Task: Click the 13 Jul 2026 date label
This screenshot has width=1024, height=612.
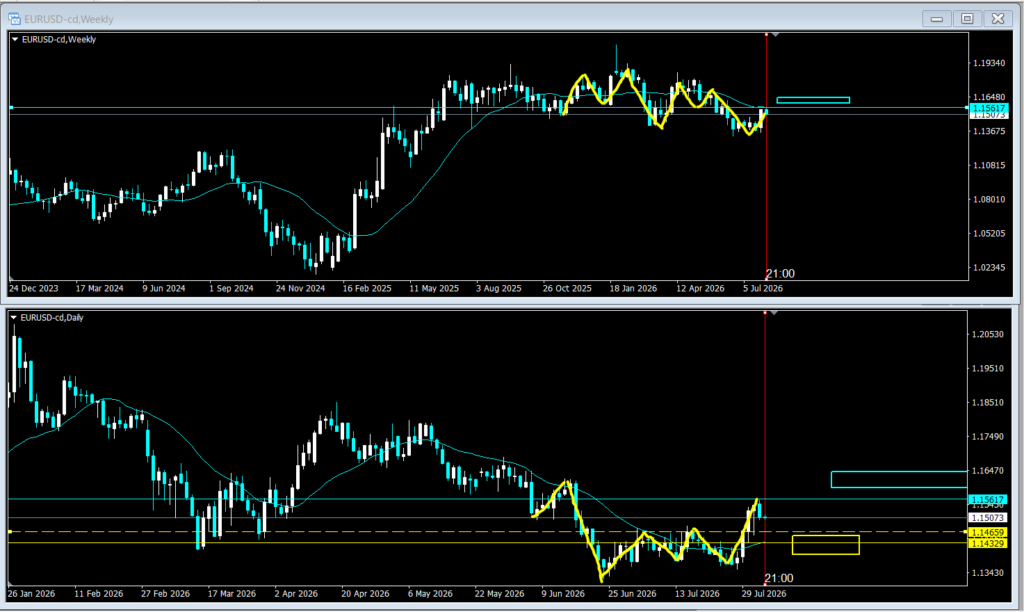Action: coord(697,594)
